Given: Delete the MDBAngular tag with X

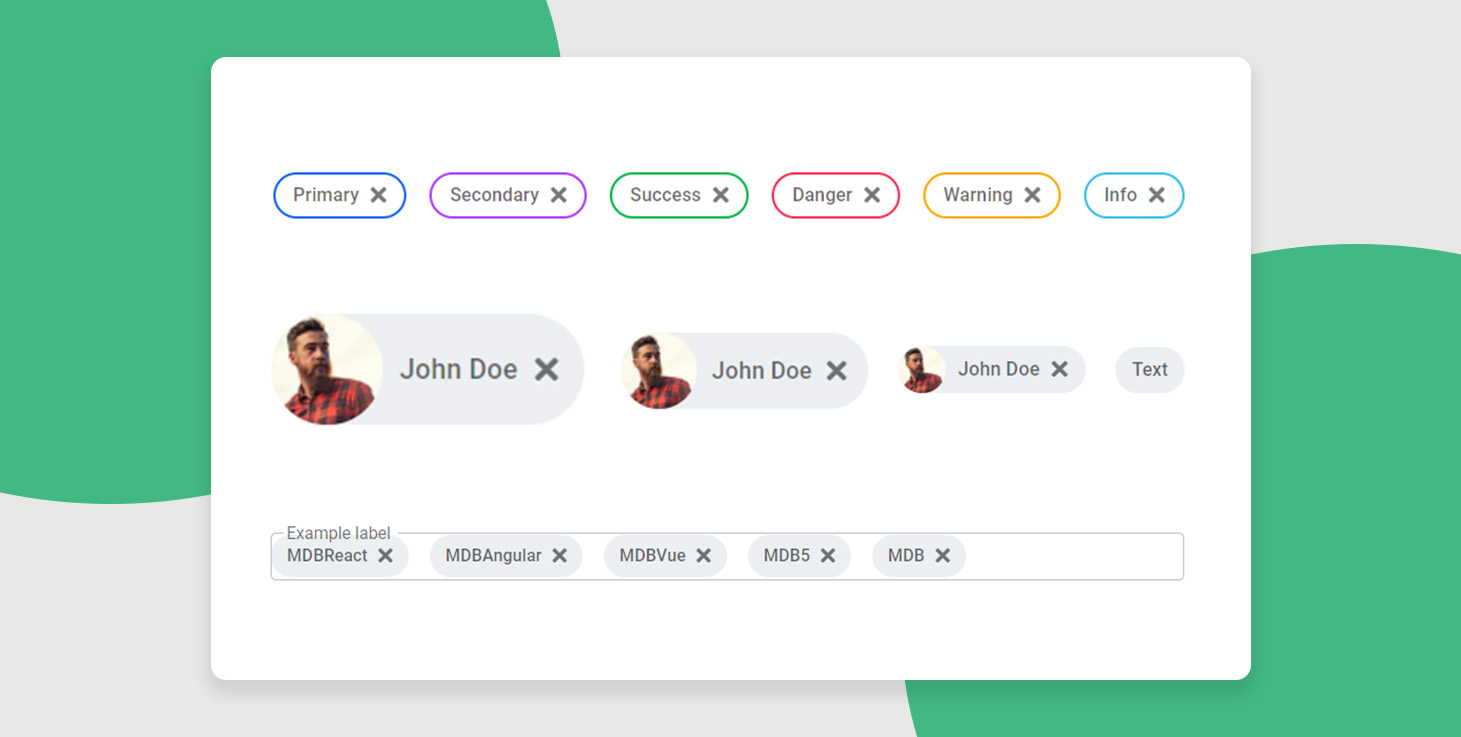Looking at the screenshot, I should click(559, 556).
